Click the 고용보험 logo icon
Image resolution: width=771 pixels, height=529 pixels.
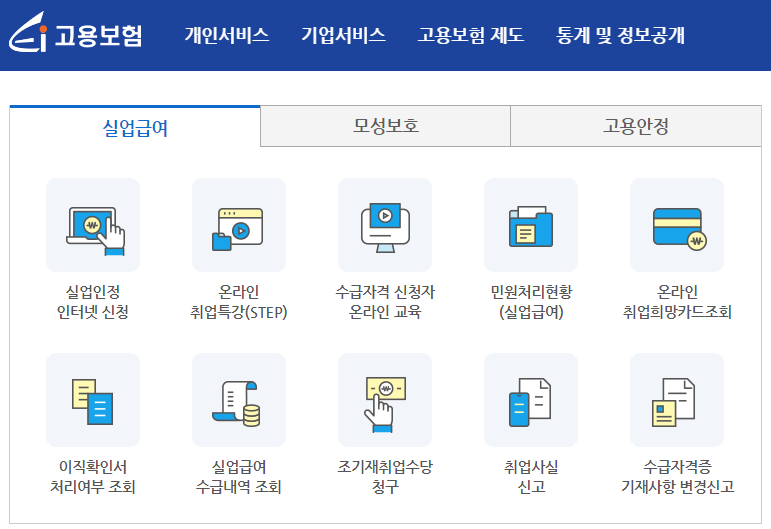tap(28, 32)
